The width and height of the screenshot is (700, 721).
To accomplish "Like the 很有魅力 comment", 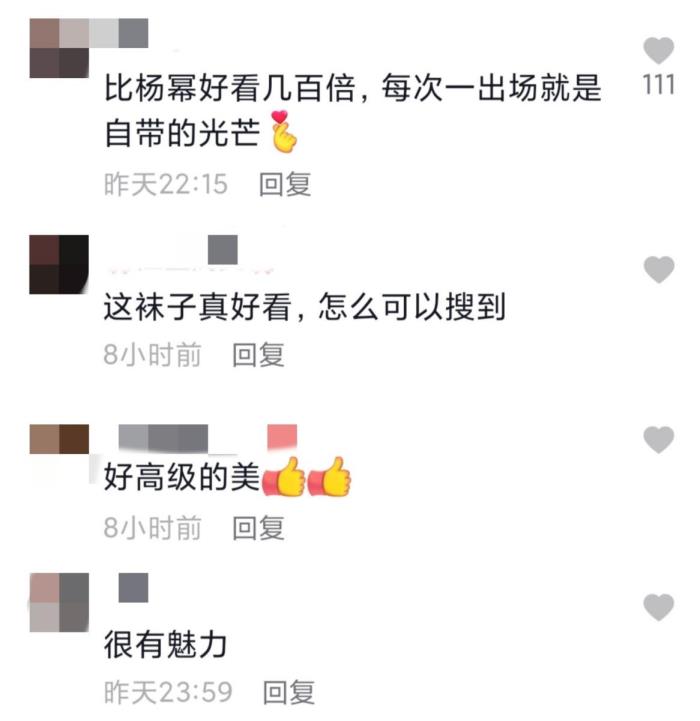I will click(658, 607).
